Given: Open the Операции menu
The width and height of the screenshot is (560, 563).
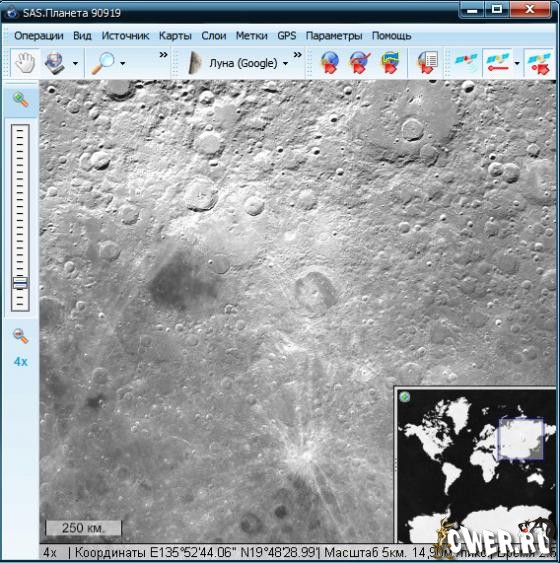Looking at the screenshot, I should [x=39, y=36].
